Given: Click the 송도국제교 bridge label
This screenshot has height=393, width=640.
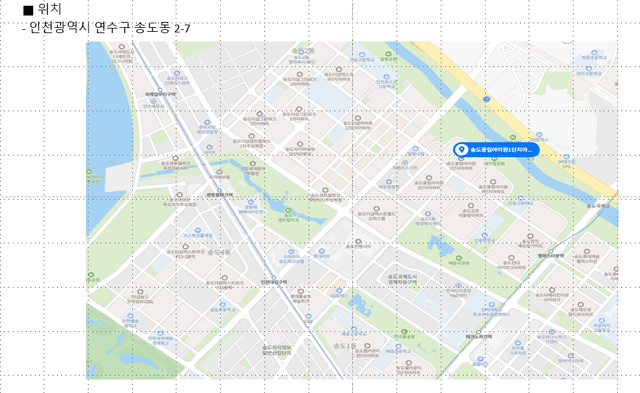Looking at the screenshot, I should pos(598,206).
